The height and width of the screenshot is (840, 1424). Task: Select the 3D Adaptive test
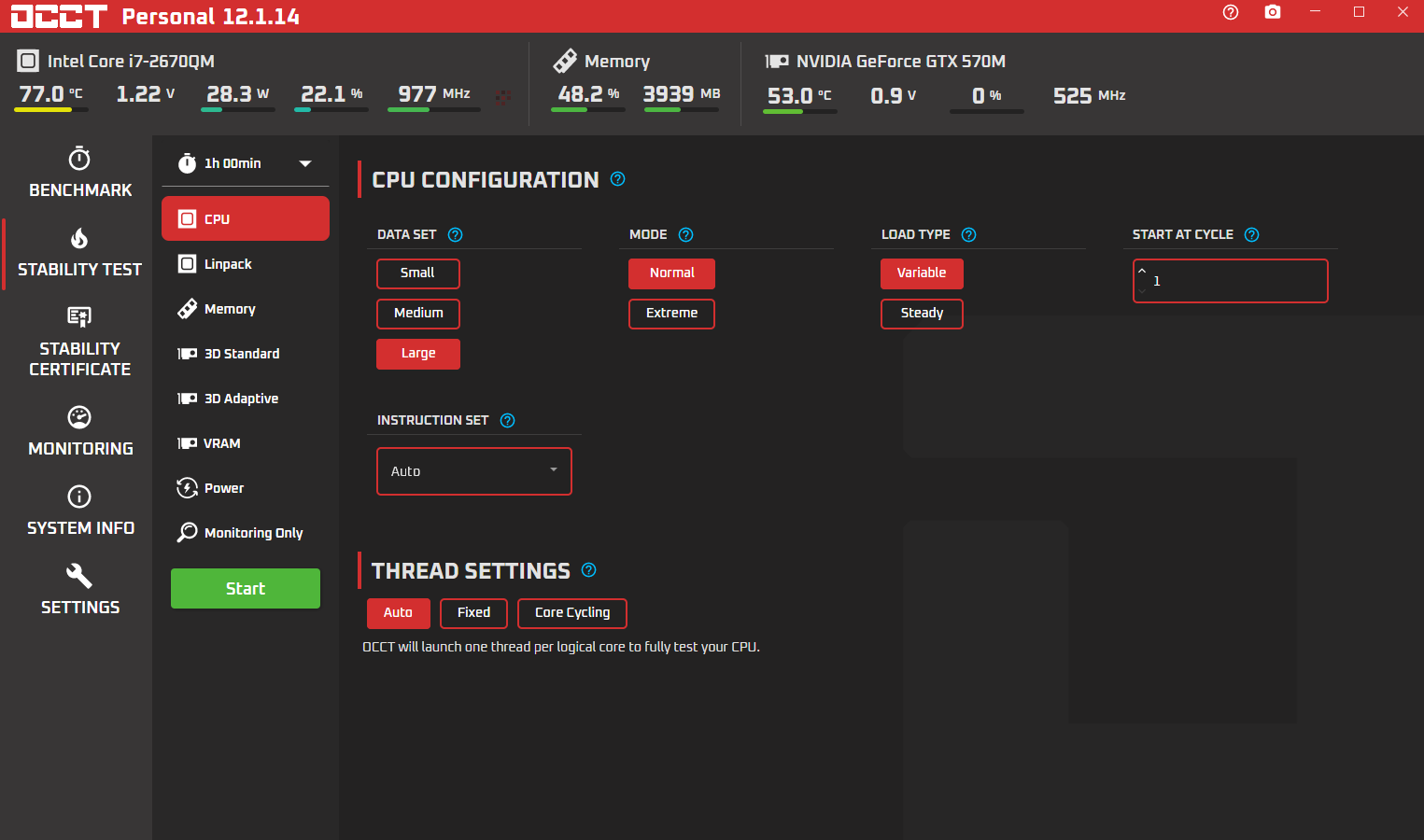click(246, 399)
